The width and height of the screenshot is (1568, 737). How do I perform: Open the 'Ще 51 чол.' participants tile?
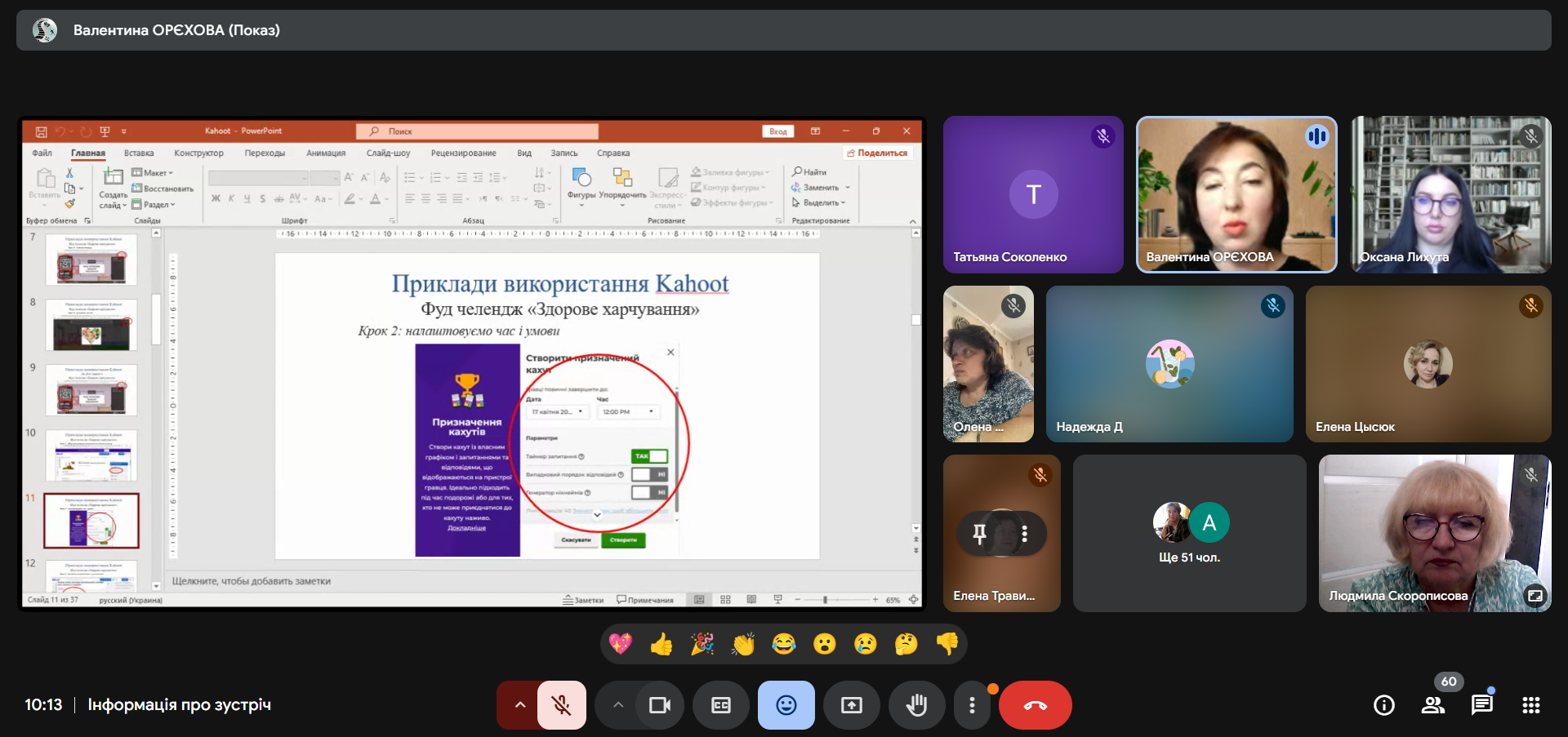pos(1189,534)
